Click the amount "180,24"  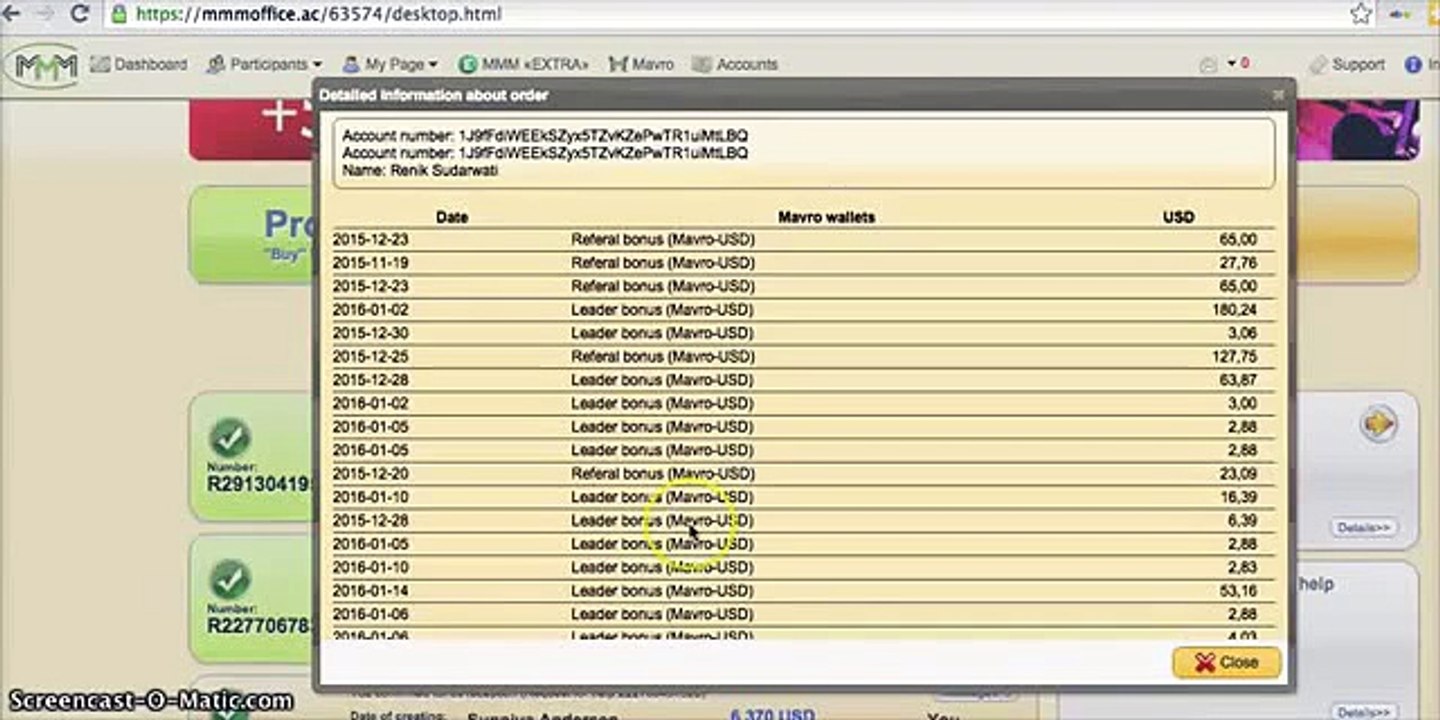1235,310
